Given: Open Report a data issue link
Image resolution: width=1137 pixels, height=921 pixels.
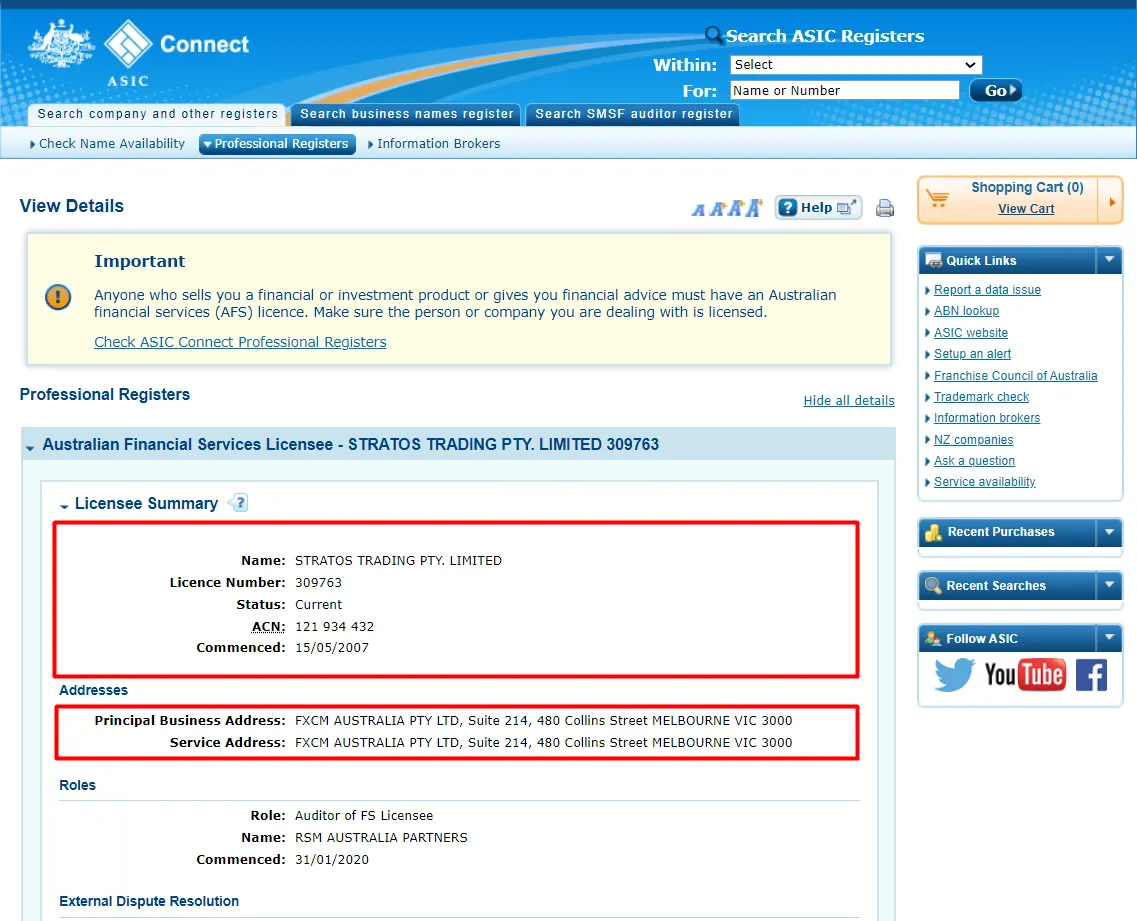Looking at the screenshot, I should (987, 289).
